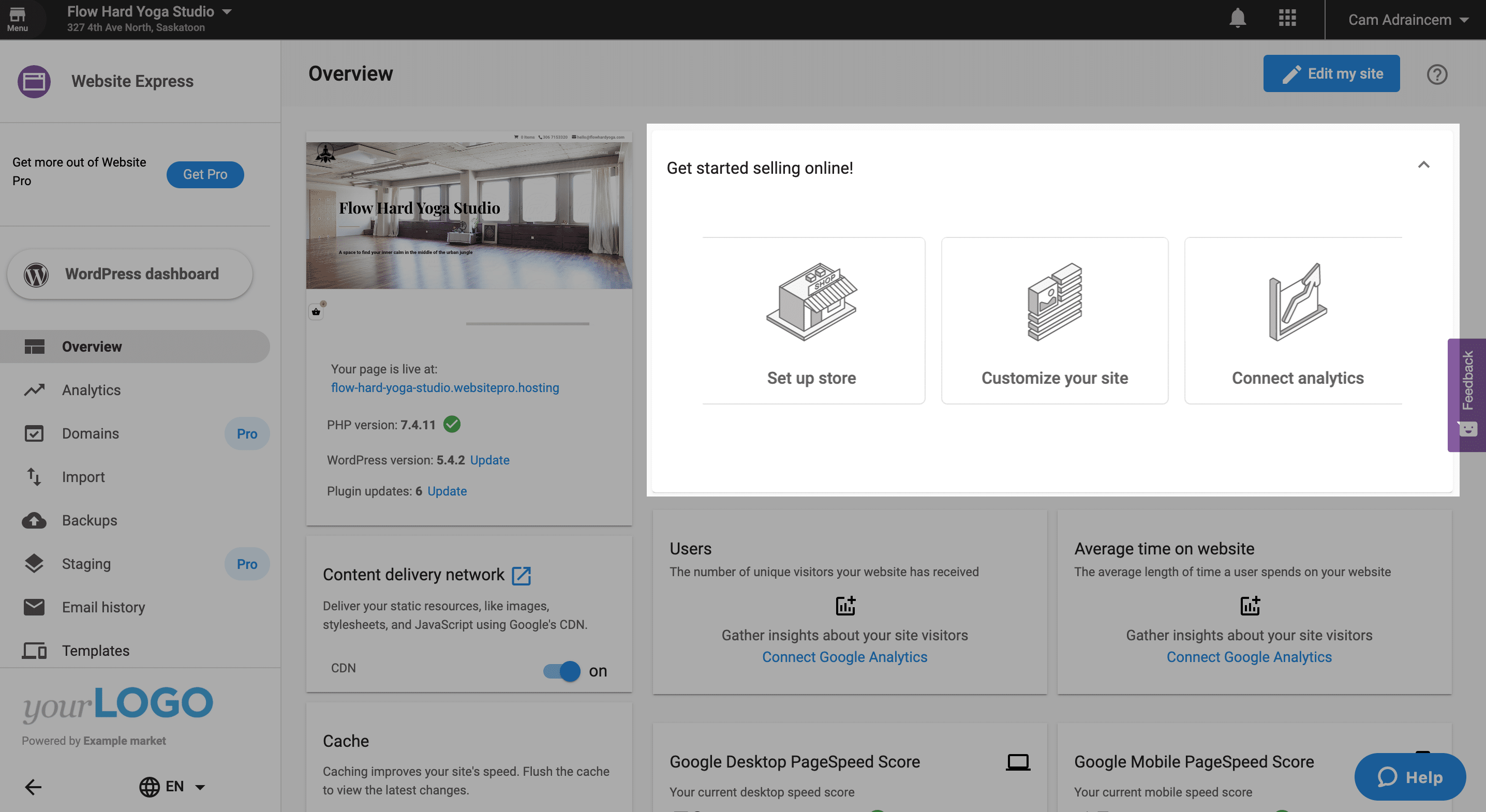Image resolution: width=1486 pixels, height=812 pixels.
Task: Click the Edit my site button
Action: (1332, 73)
